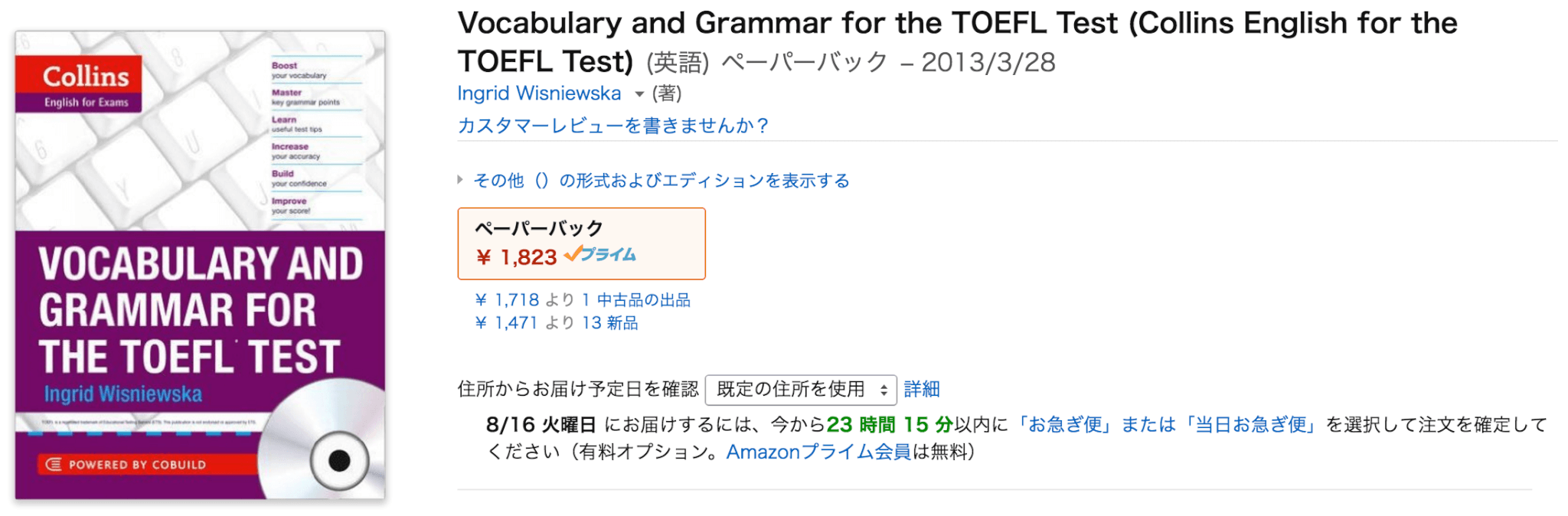
Task: Click カスタマーレビューを書きませんか link
Action: [612, 125]
